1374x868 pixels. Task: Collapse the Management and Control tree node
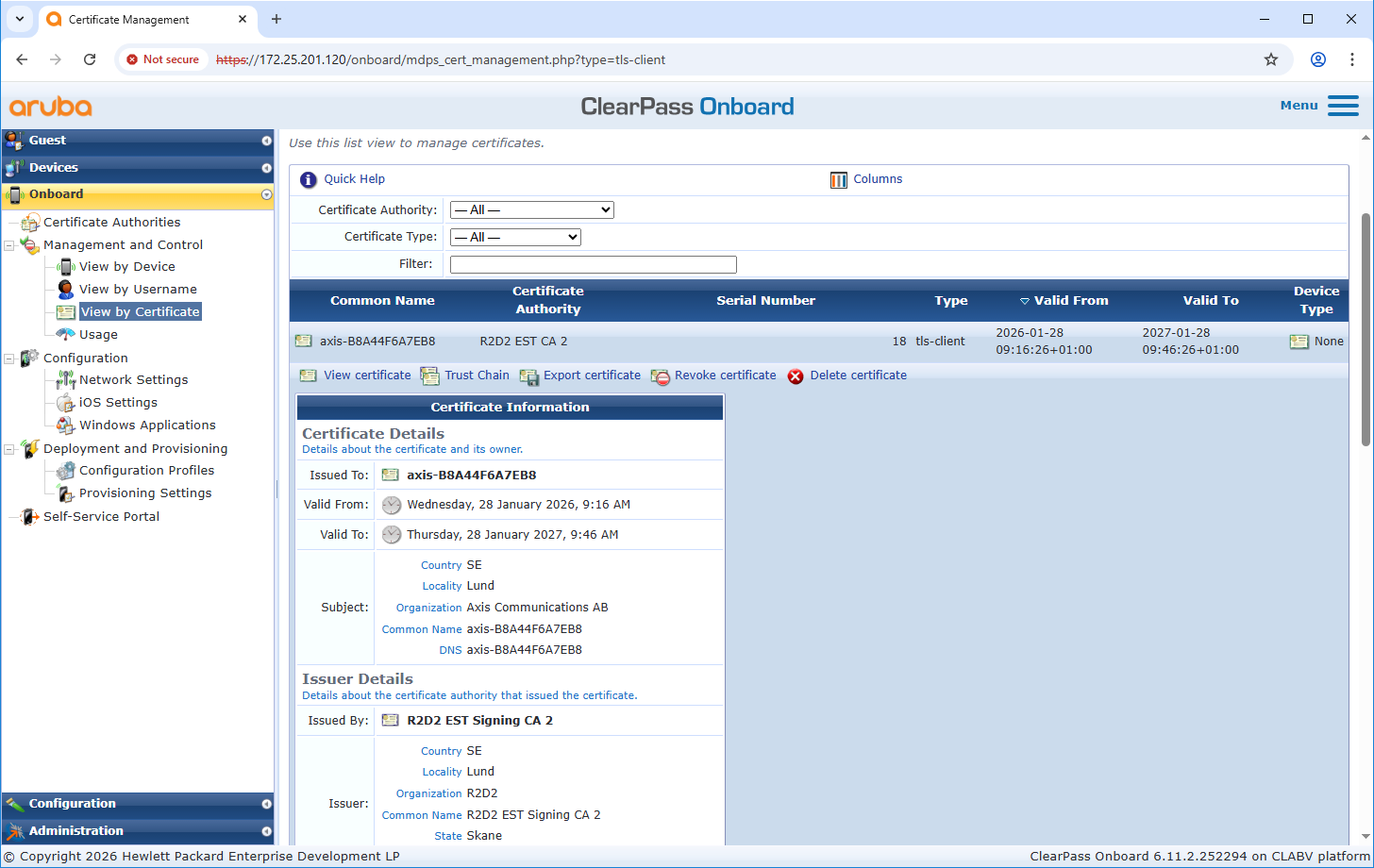click(9, 245)
